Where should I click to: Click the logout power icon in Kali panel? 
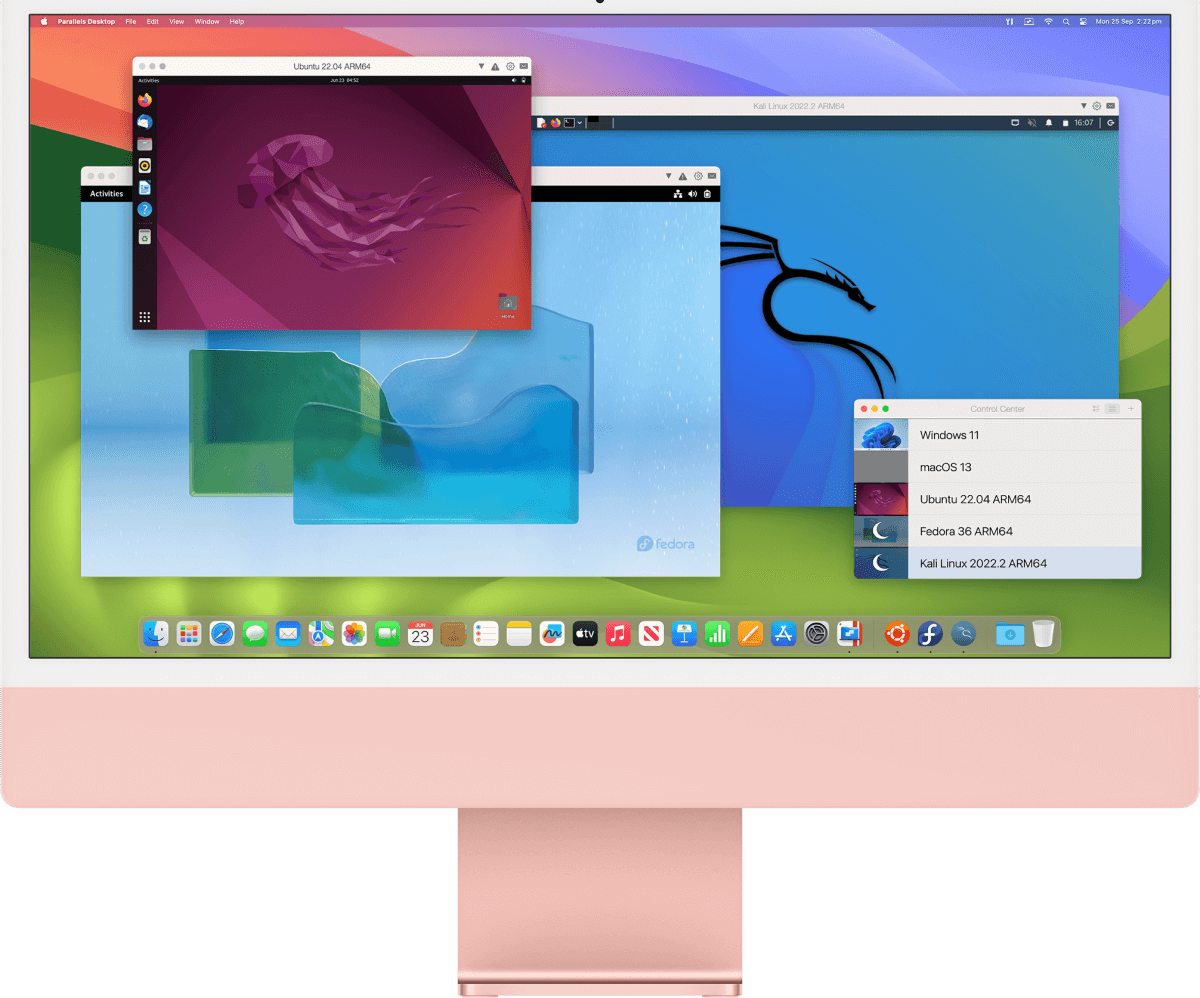tap(1111, 123)
